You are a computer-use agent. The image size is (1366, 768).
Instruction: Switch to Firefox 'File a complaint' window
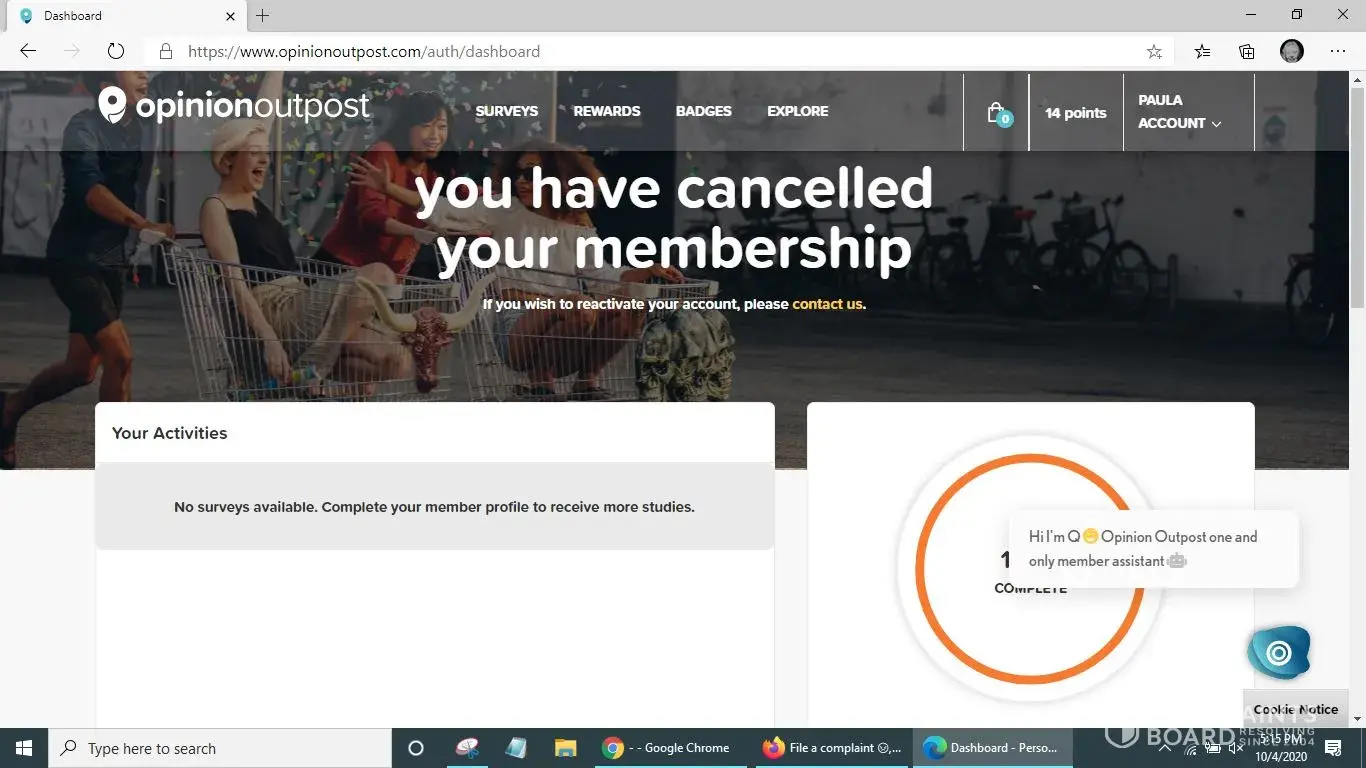(x=830, y=748)
